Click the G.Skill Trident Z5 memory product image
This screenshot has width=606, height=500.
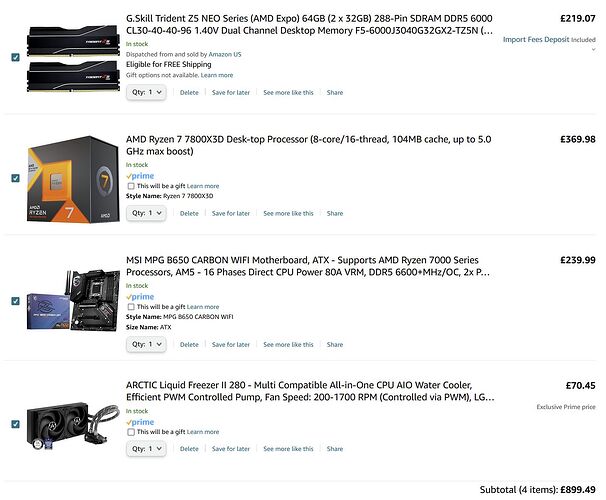click(73, 58)
